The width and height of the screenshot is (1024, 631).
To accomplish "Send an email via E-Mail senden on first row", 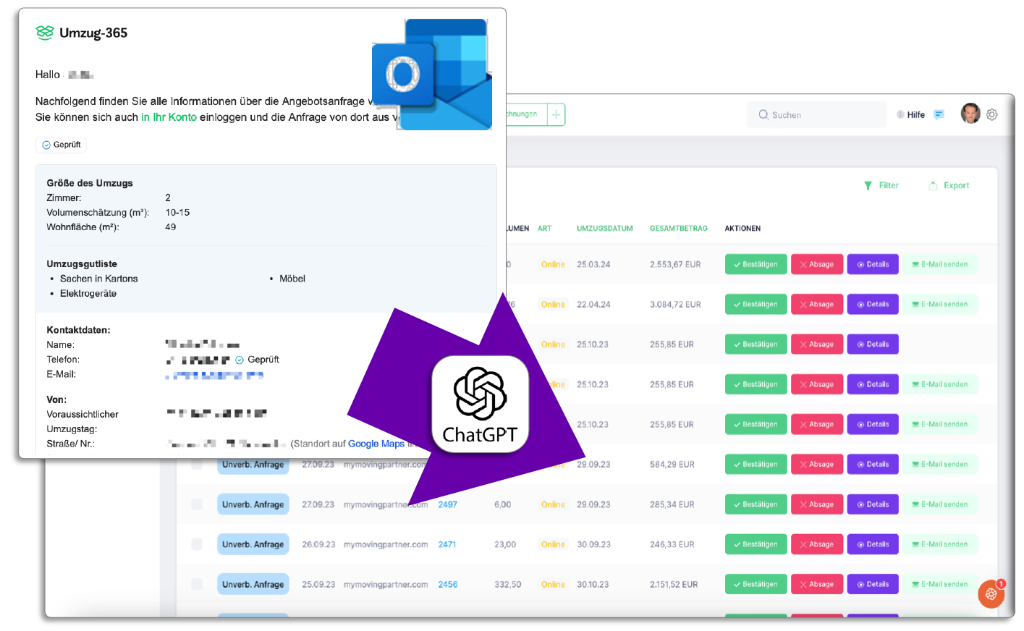I will pyautogui.click(x=940, y=264).
